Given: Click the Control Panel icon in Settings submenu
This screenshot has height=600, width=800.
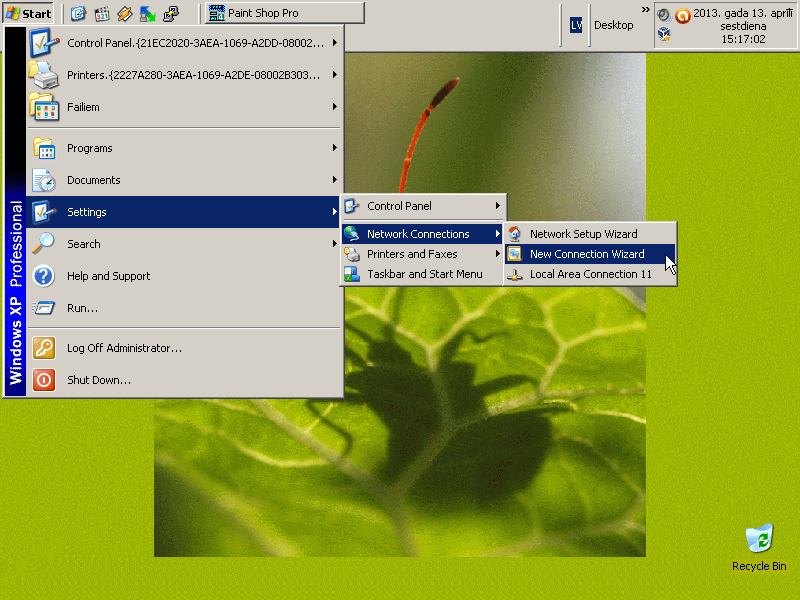Looking at the screenshot, I should click(x=352, y=206).
